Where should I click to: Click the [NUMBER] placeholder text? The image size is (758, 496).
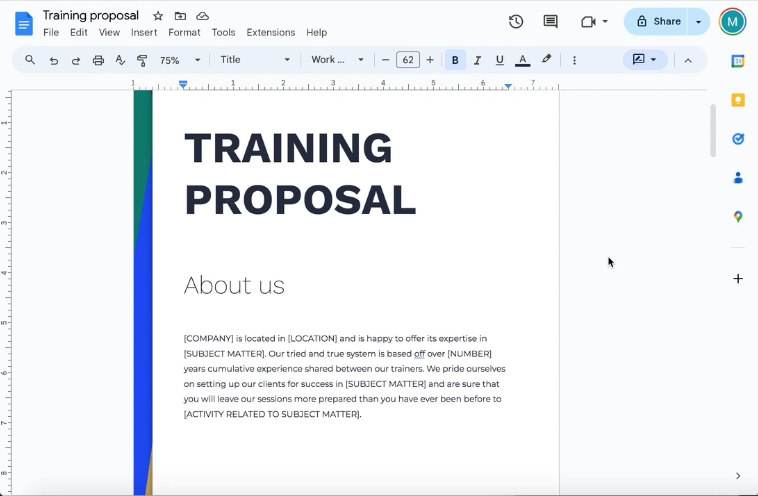[x=469, y=354]
